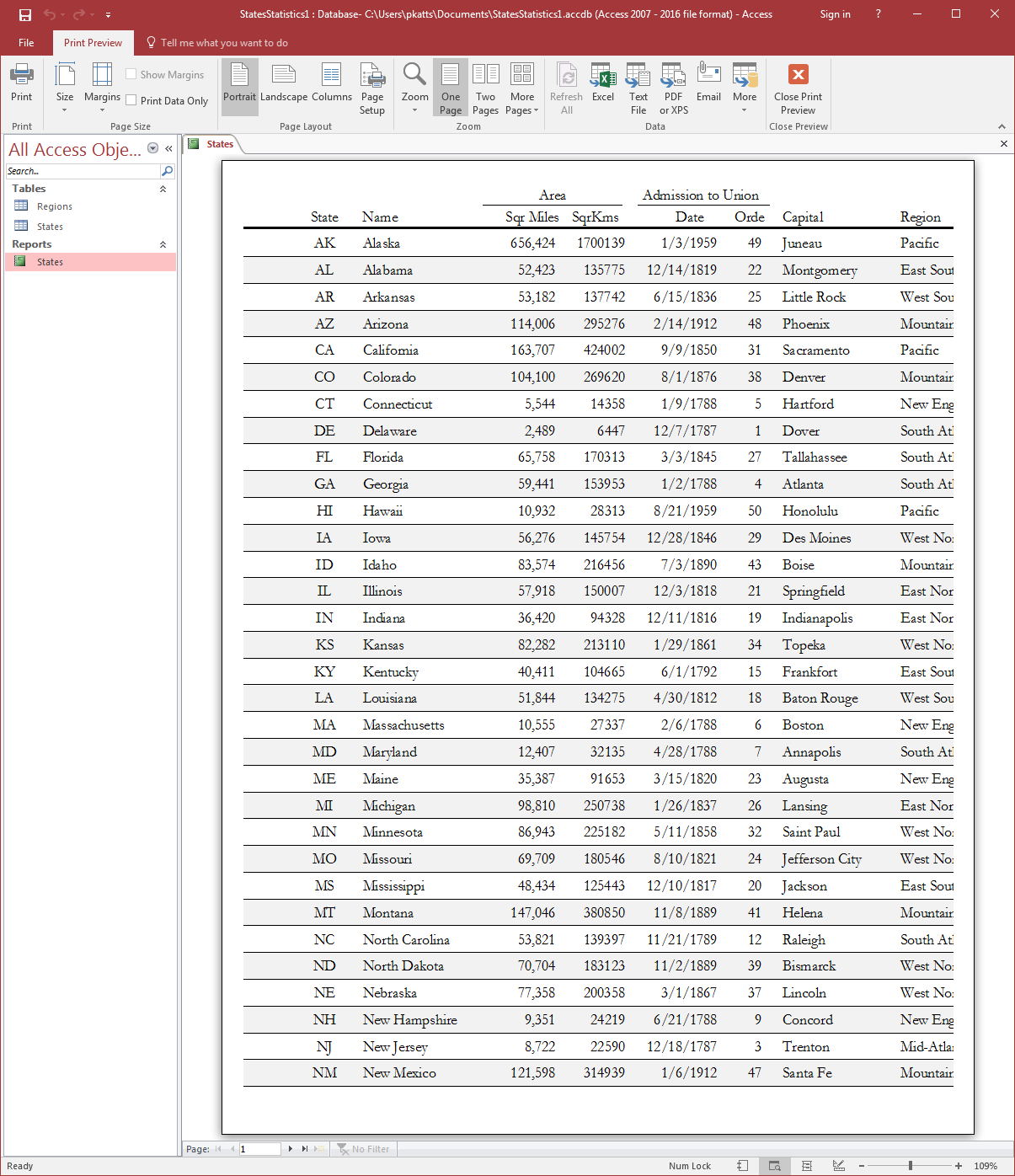
Task: Click the Area column group header
Action: [553, 195]
